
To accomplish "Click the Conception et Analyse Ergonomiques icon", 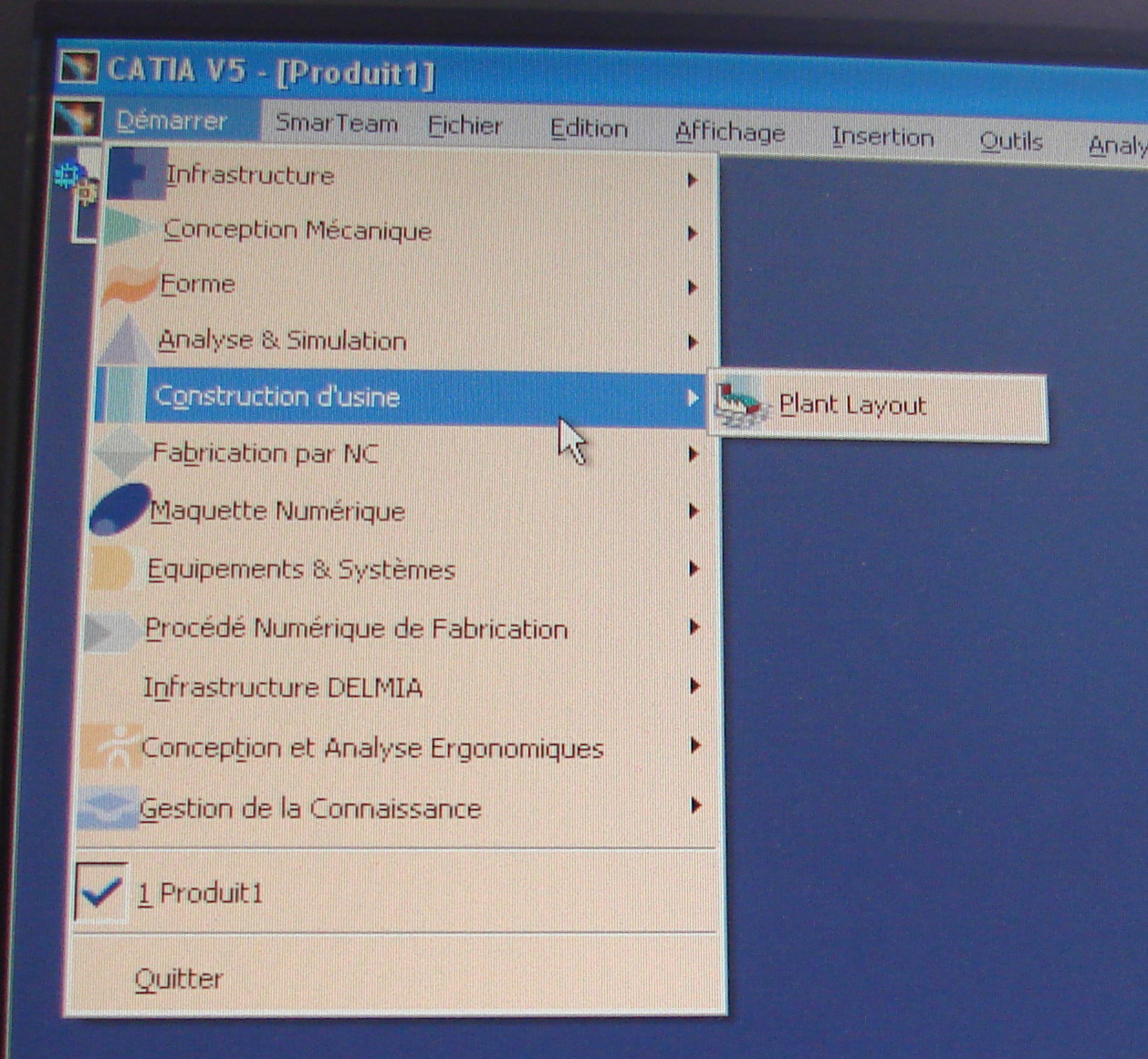I will point(110,746).
